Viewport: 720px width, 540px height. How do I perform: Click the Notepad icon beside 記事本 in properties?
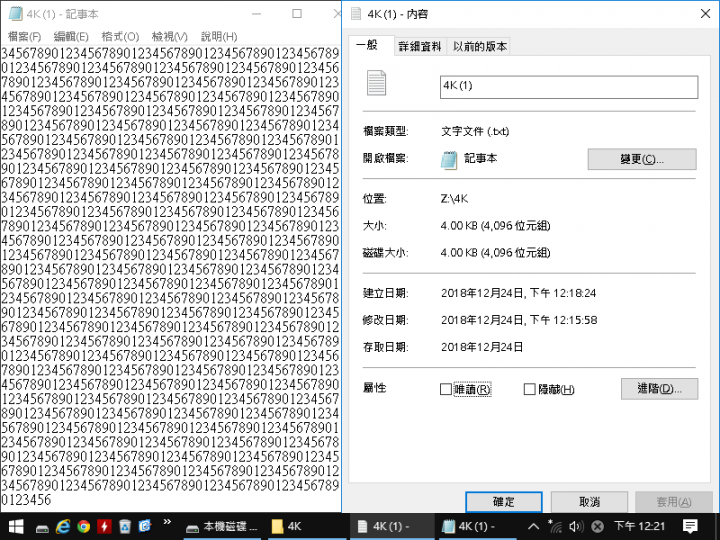point(449,159)
